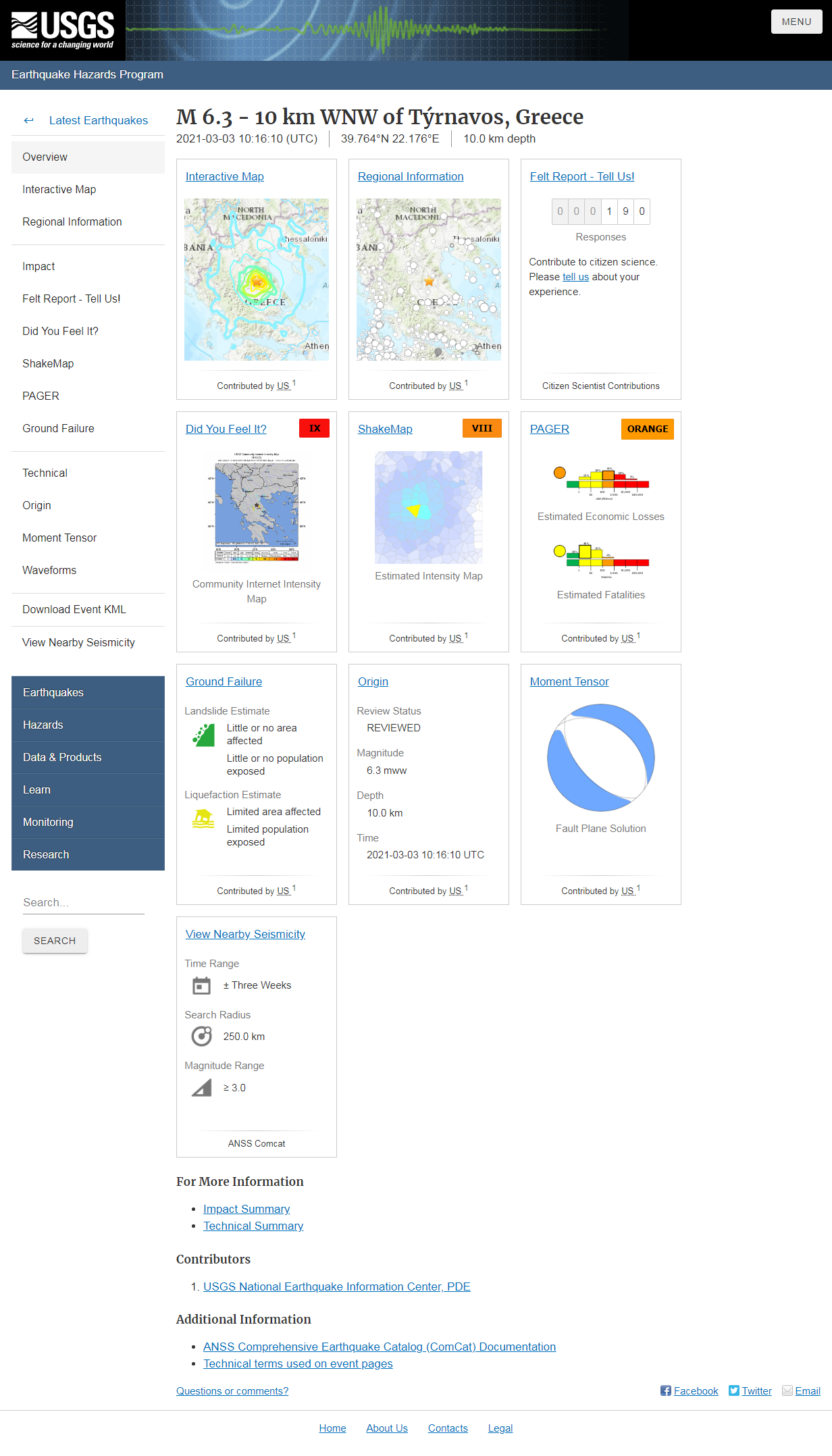832x1456 pixels.
Task: Click the Search Radius target icon
Action: [x=201, y=1036]
